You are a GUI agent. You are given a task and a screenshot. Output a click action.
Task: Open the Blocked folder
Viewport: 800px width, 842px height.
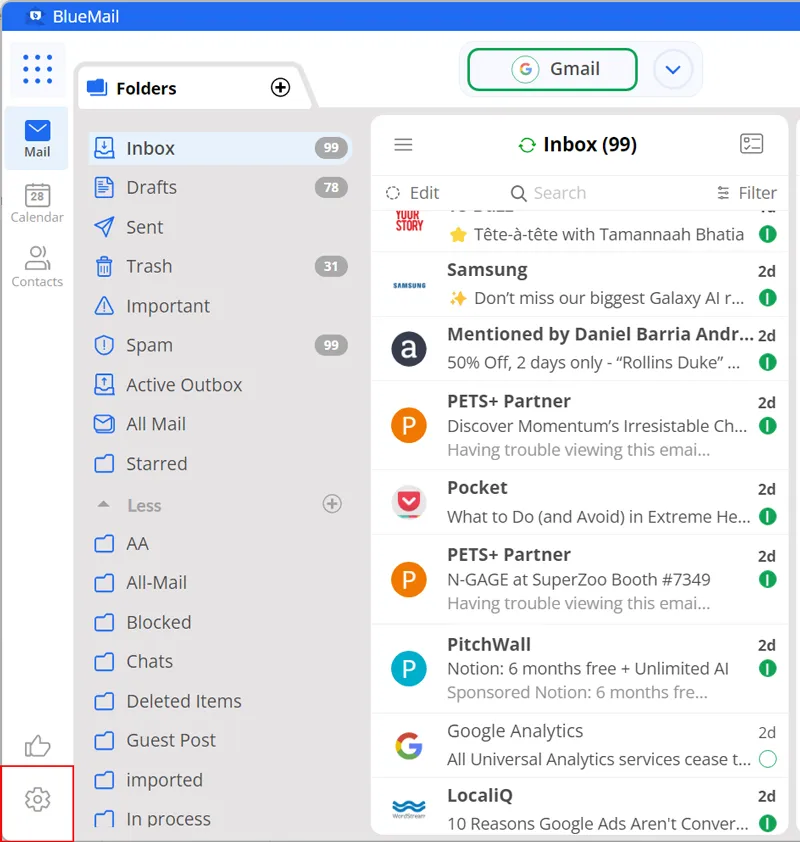tap(220, 622)
